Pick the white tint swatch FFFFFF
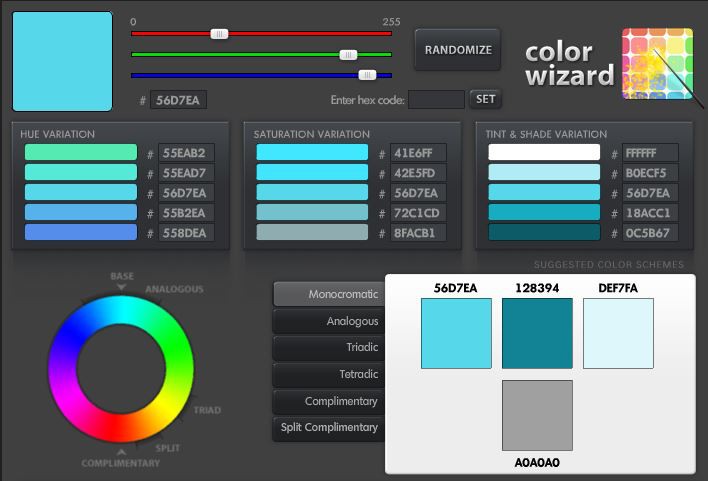708x481 pixels. point(544,152)
